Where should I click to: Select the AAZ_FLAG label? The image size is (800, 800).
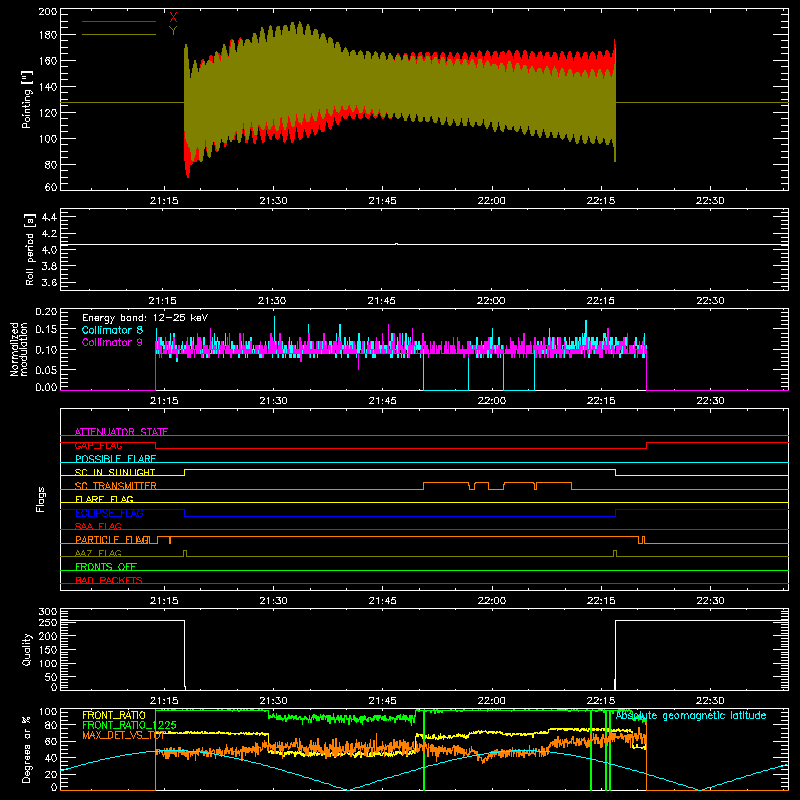[98, 553]
